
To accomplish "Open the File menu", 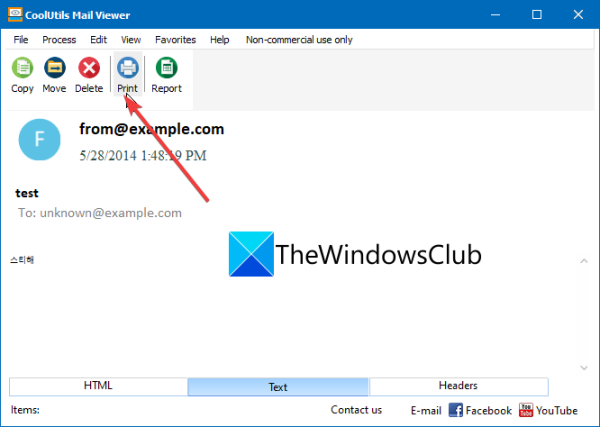I will point(21,40).
